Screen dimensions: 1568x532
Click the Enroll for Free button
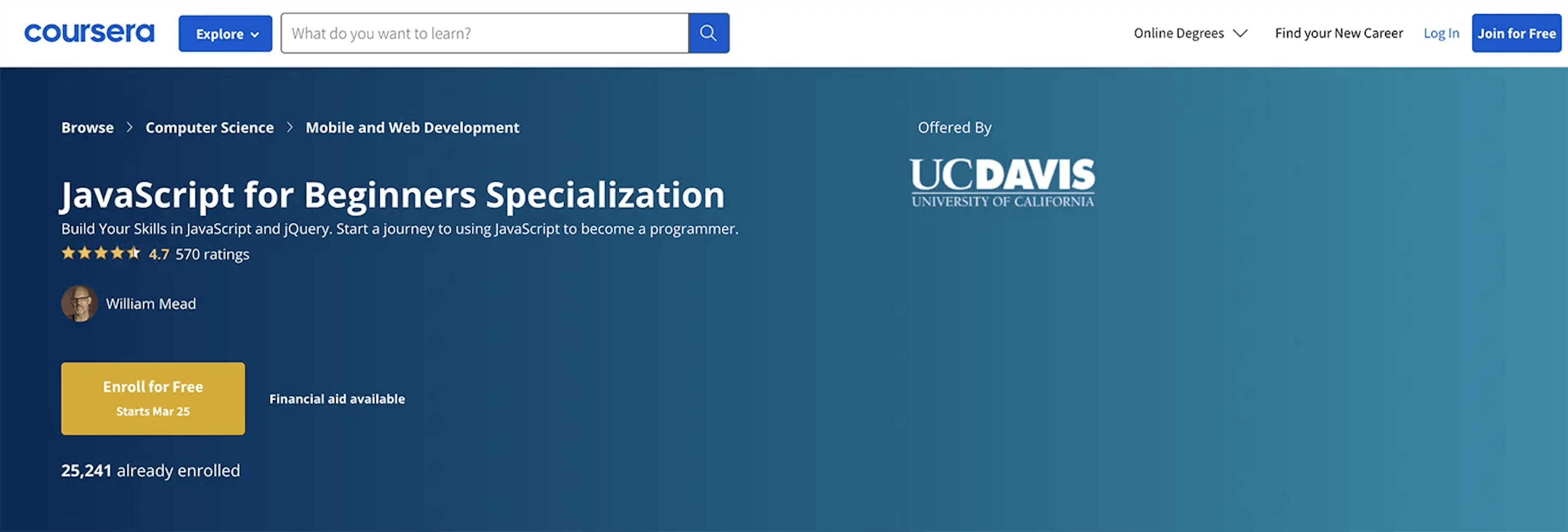153,398
